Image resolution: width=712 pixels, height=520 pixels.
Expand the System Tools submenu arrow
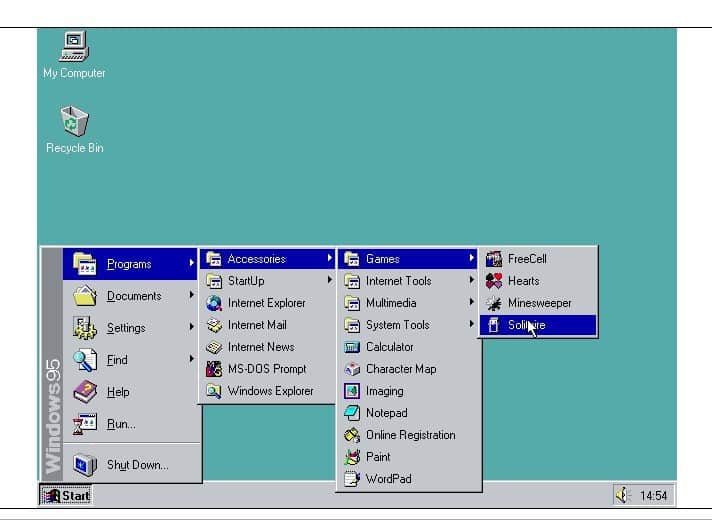coord(471,324)
